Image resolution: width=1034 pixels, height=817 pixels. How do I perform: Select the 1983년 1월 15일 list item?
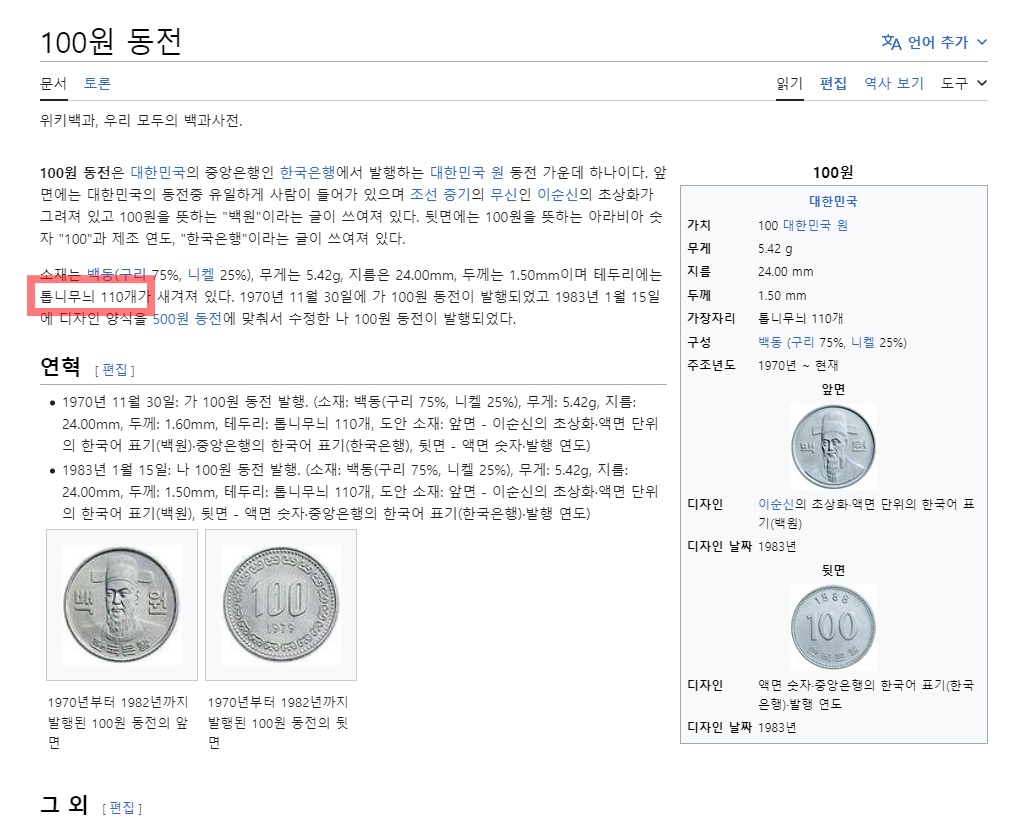360,492
